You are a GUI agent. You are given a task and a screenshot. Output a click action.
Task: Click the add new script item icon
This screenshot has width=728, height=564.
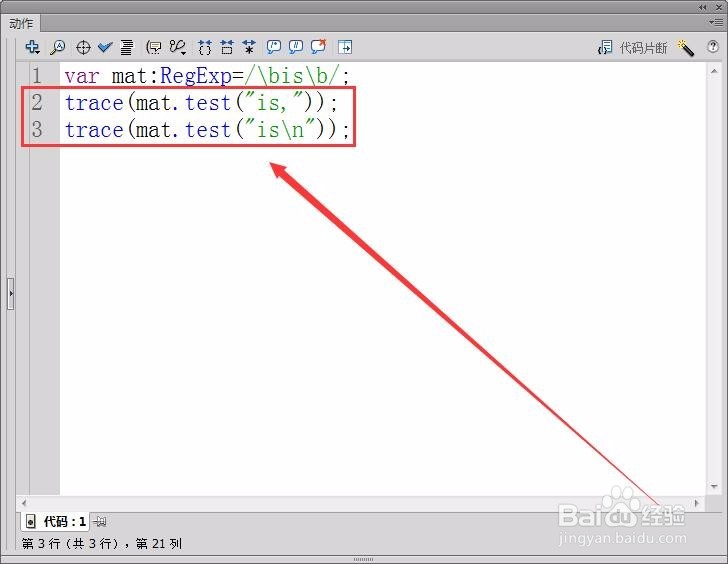pos(32,47)
